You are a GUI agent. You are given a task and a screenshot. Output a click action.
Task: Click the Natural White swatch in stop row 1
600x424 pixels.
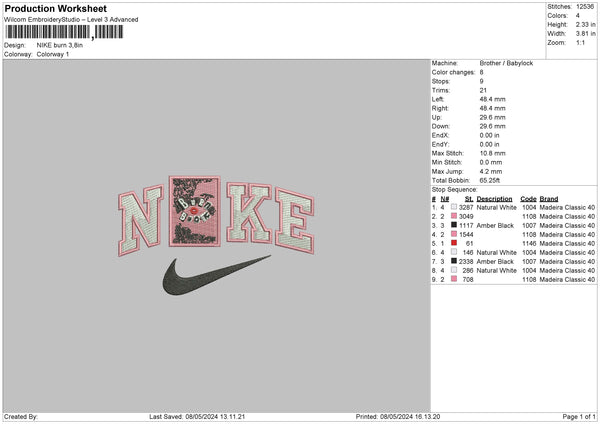pyautogui.click(x=454, y=207)
